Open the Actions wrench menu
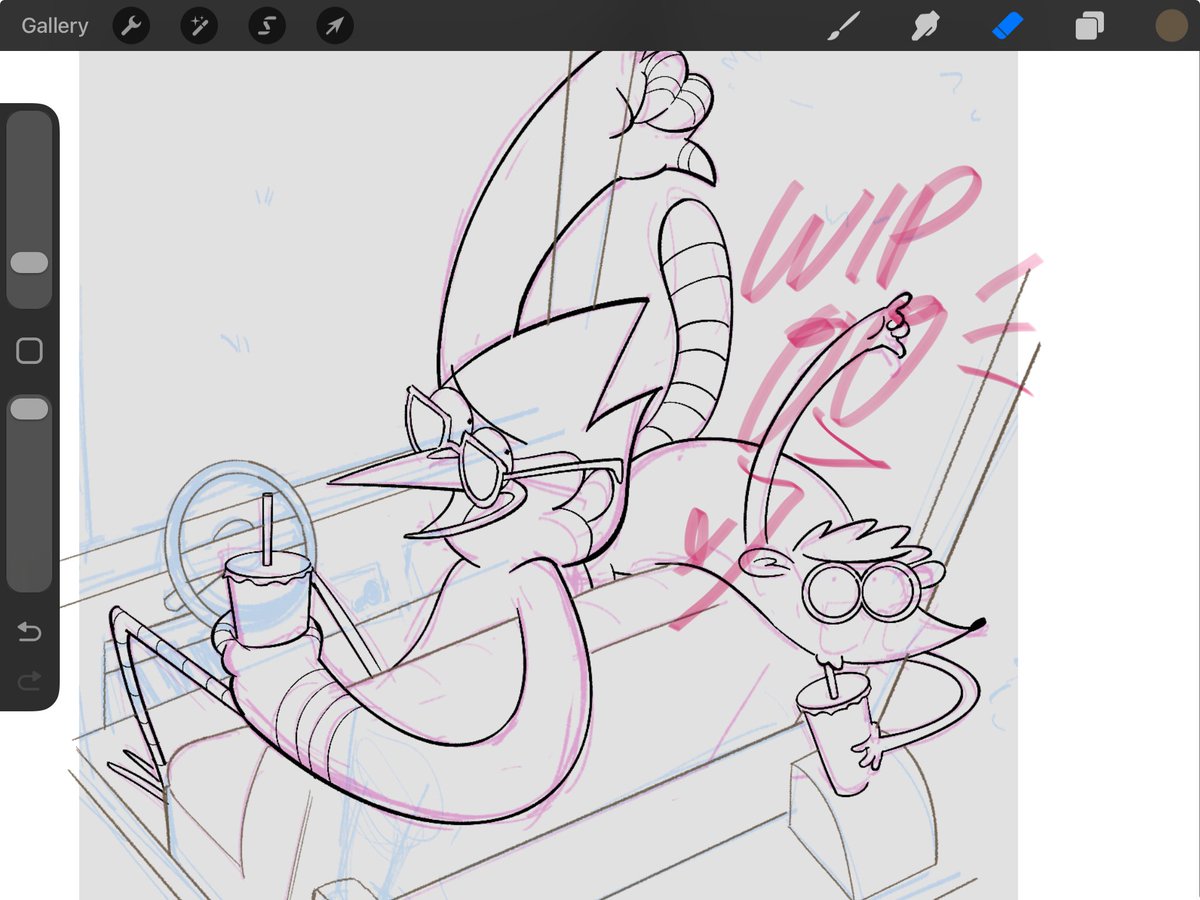This screenshot has height=900, width=1200. coord(131,26)
